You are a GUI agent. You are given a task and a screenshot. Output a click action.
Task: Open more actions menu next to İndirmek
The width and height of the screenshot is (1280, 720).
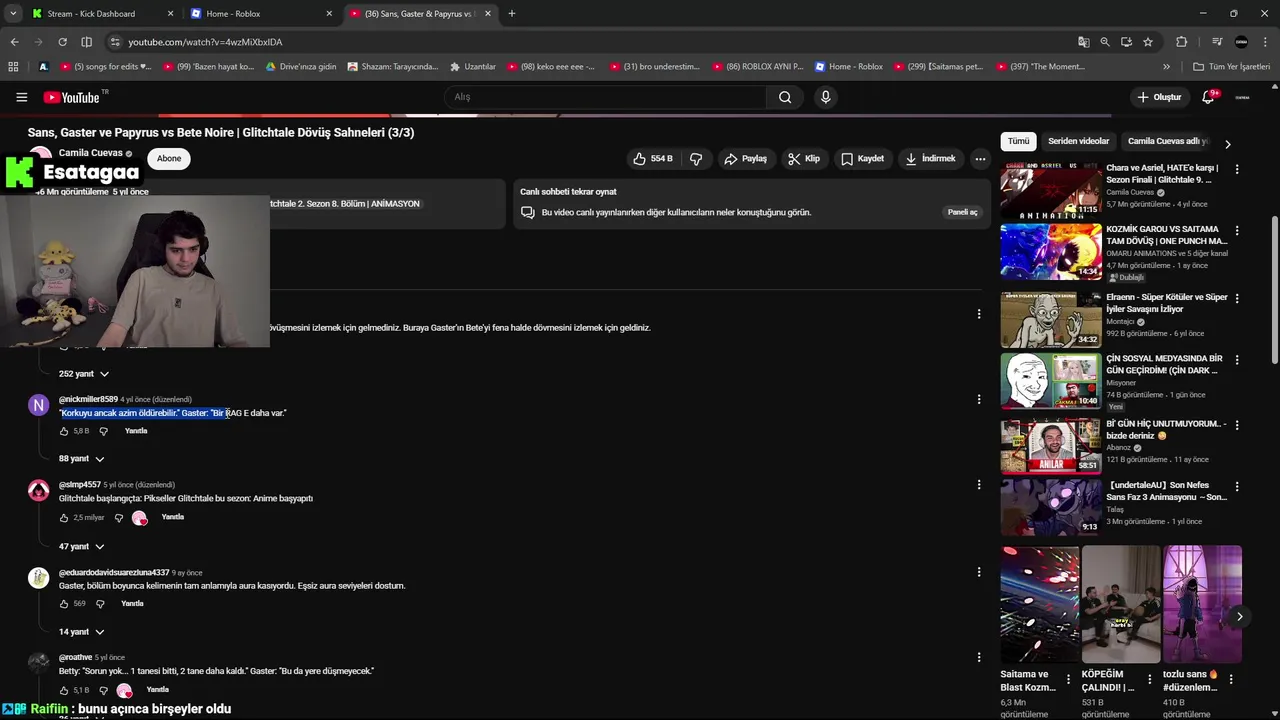tap(980, 158)
